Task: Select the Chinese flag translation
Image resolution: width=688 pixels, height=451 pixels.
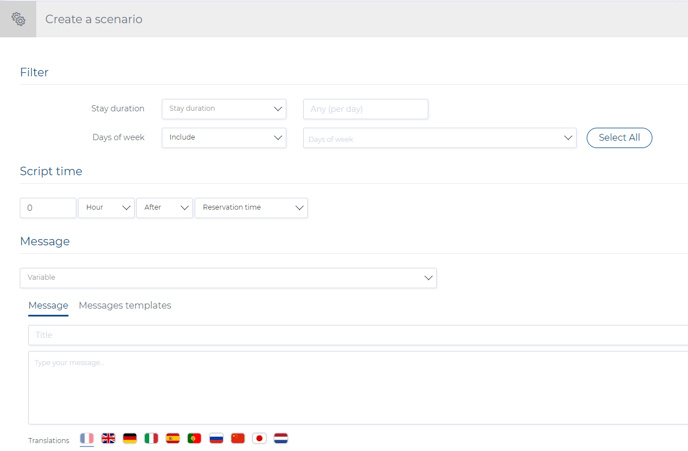Action: click(238, 438)
